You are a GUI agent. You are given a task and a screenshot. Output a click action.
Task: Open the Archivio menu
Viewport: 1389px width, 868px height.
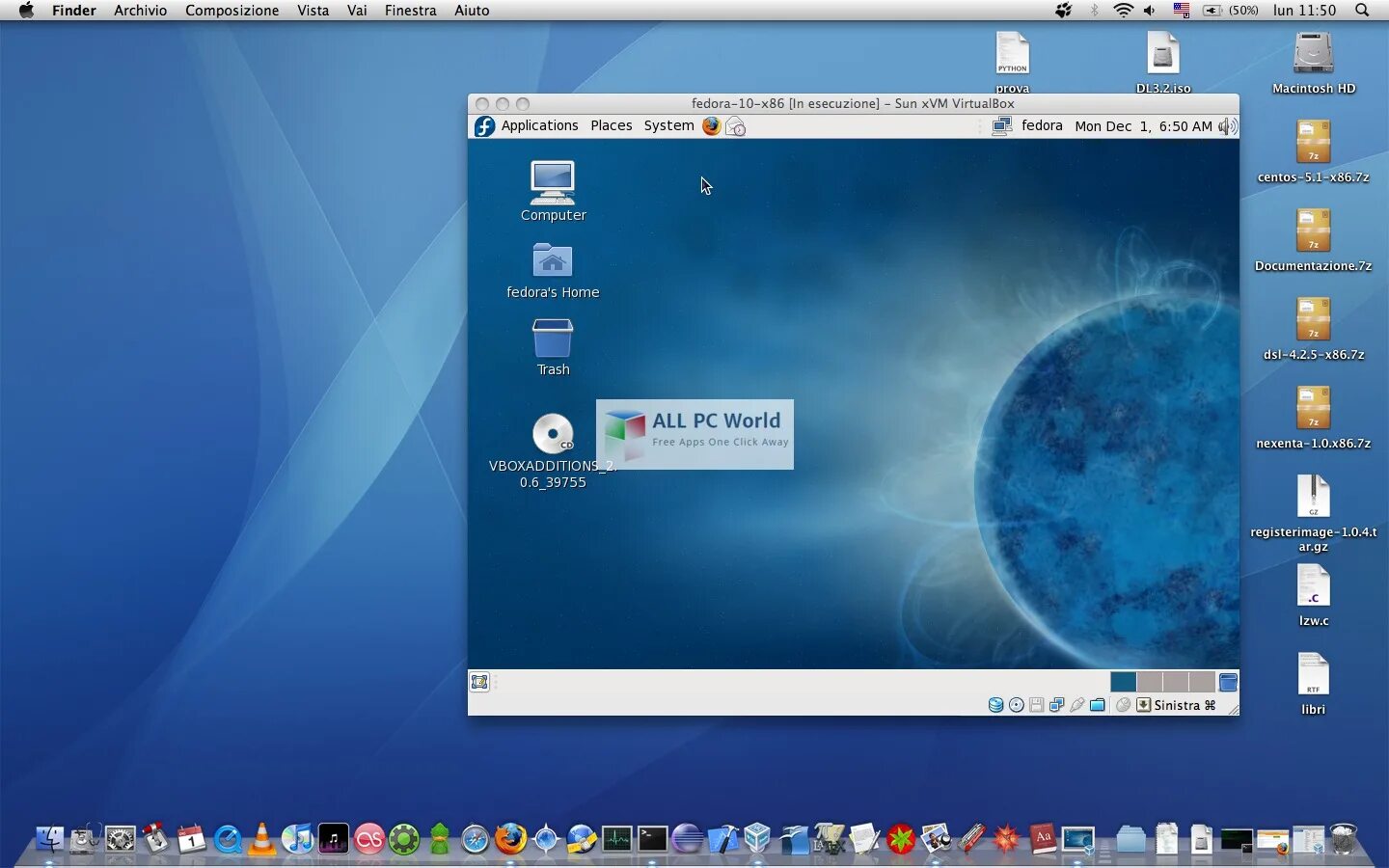click(x=140, y=11)
